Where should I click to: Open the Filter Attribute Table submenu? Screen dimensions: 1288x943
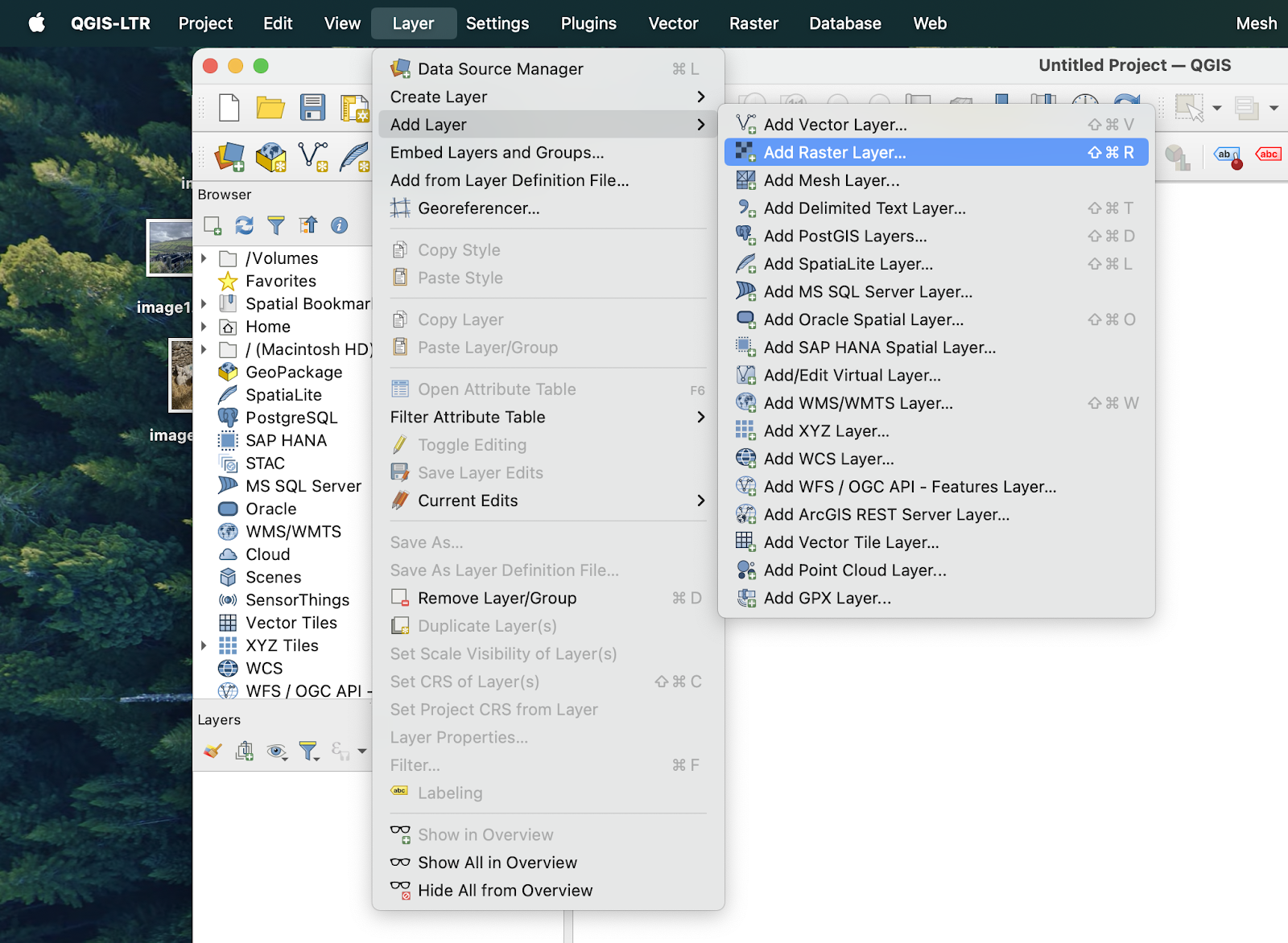[x=548, y=417]
